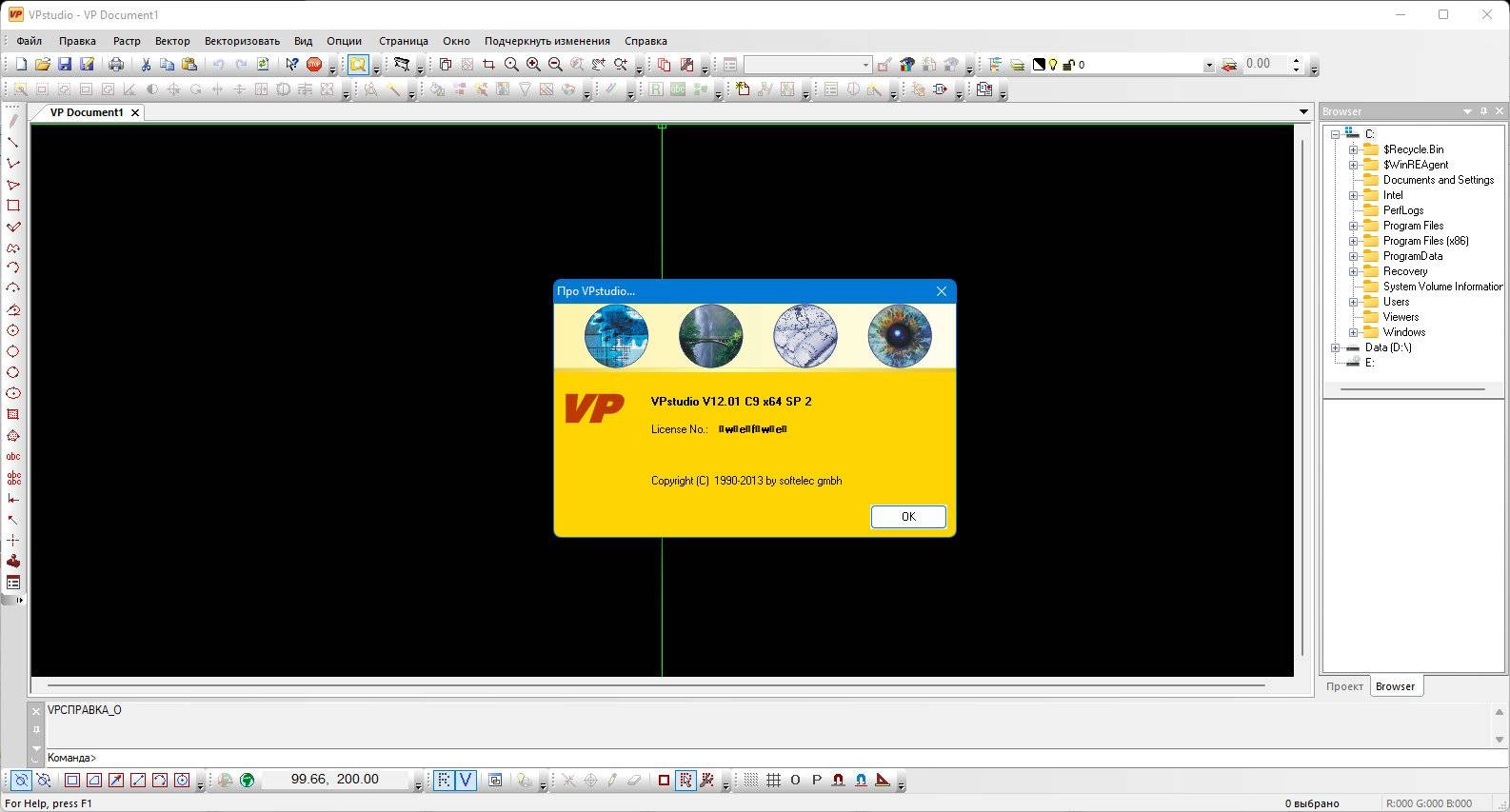This screenshot has width=1510, height=812.
Task: Select the Program Files (x86) folder
Action: (1425, 241)
